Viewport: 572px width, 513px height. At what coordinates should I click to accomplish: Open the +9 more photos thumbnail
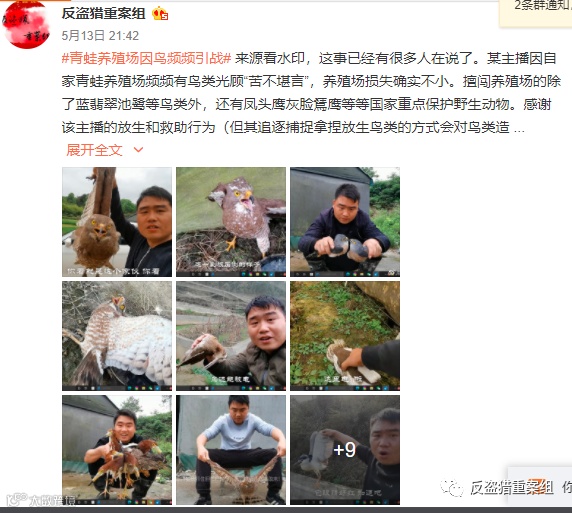tap(345, 450)
